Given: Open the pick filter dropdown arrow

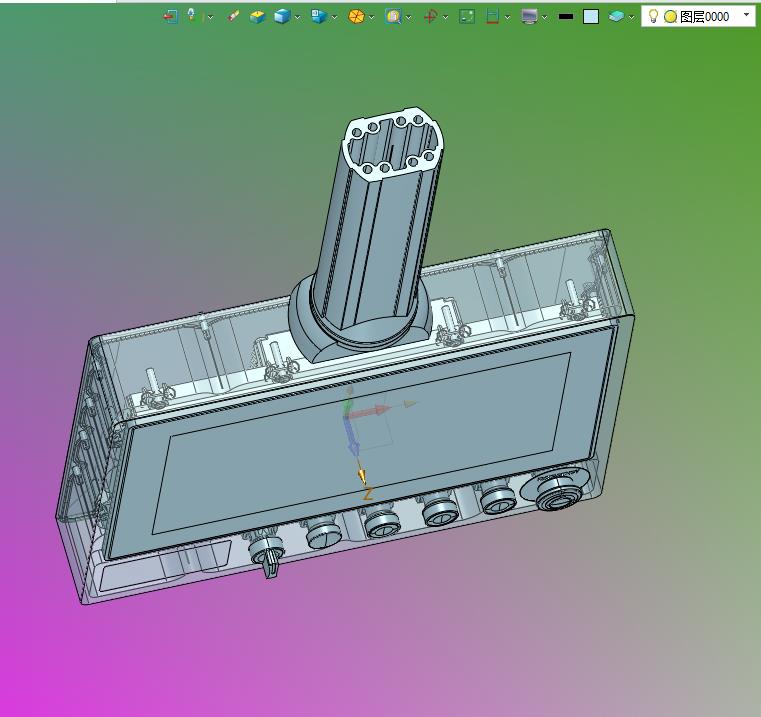Looking at the screenshot, I should pos(211,17).
